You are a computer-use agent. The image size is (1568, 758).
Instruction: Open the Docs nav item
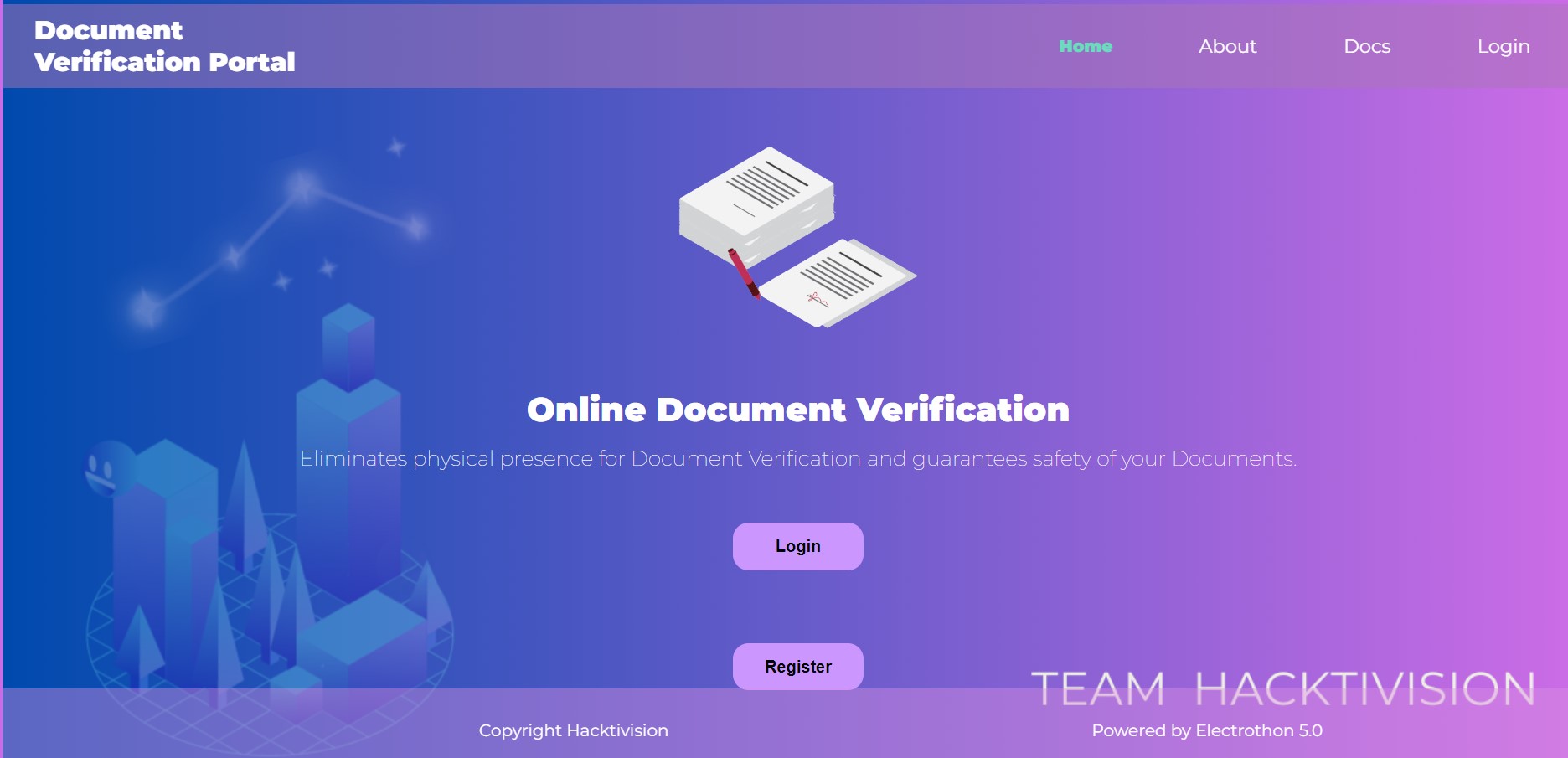click(x=1367, y=46)
